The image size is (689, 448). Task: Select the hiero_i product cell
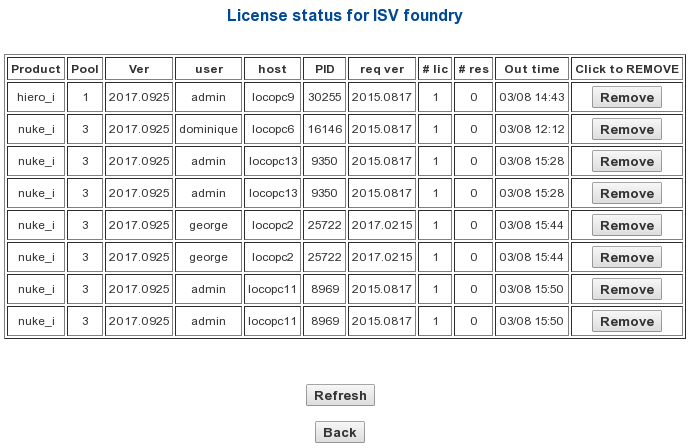point(36,97)
